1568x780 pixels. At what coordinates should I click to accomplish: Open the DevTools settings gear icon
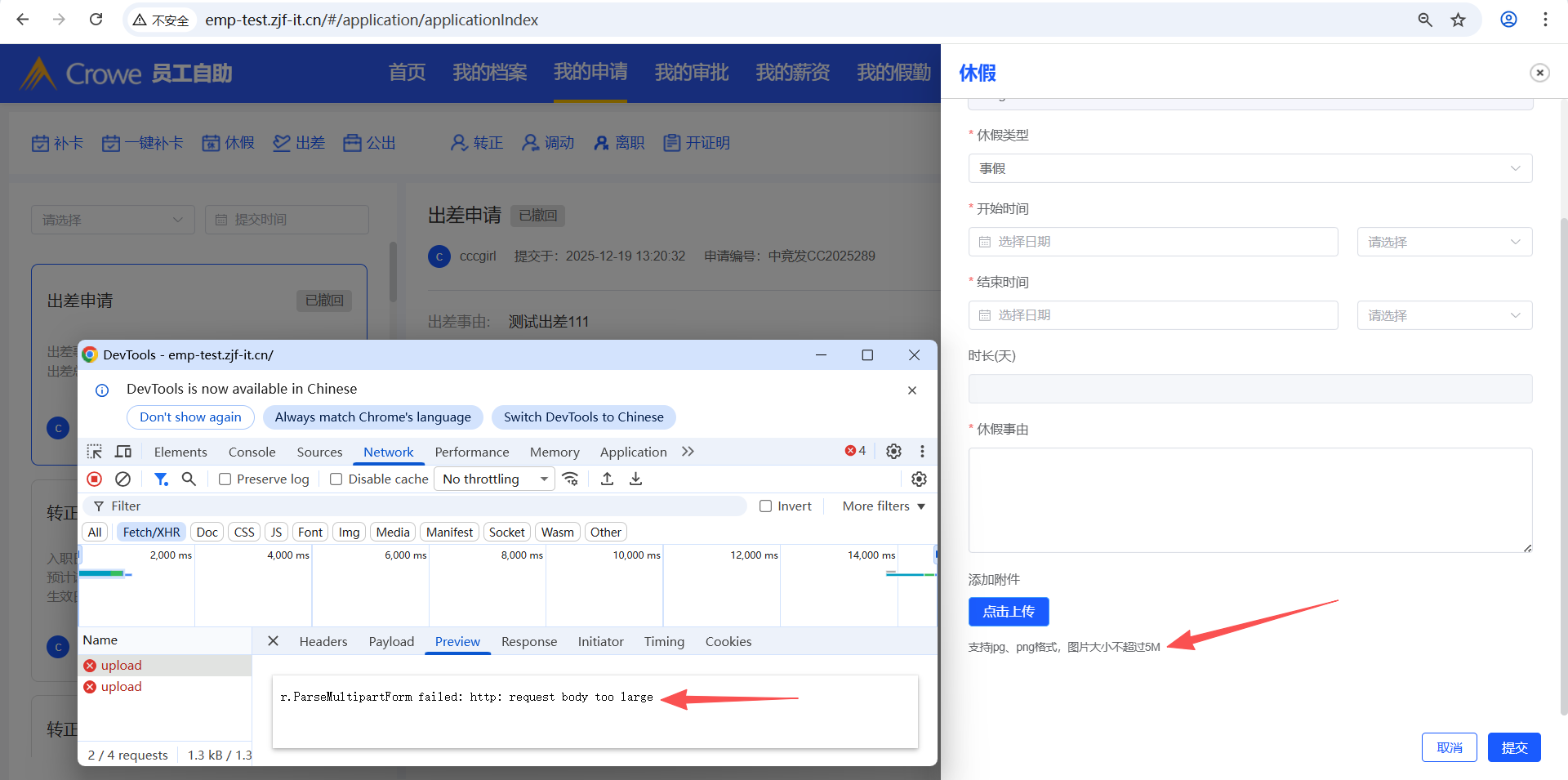click(x=893, y=452)
